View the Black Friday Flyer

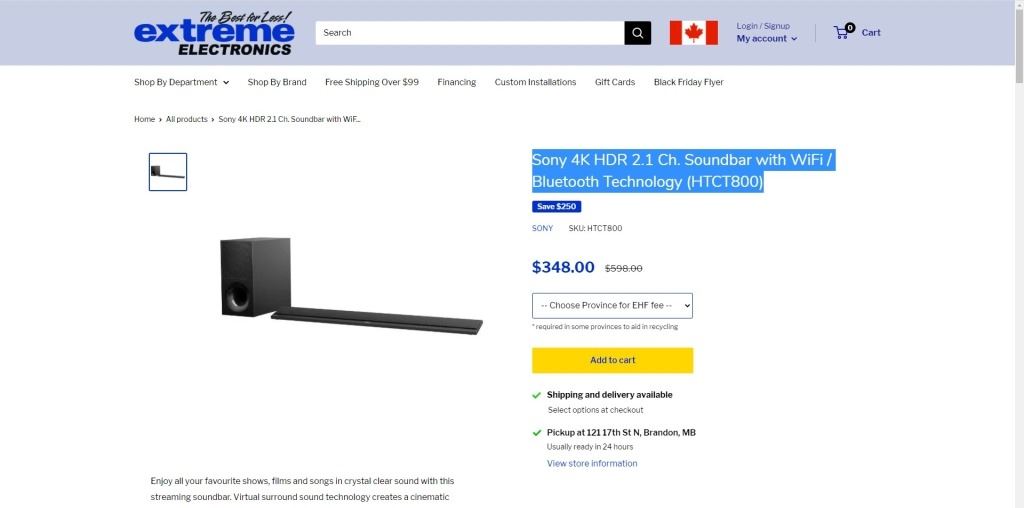[688, 82]
